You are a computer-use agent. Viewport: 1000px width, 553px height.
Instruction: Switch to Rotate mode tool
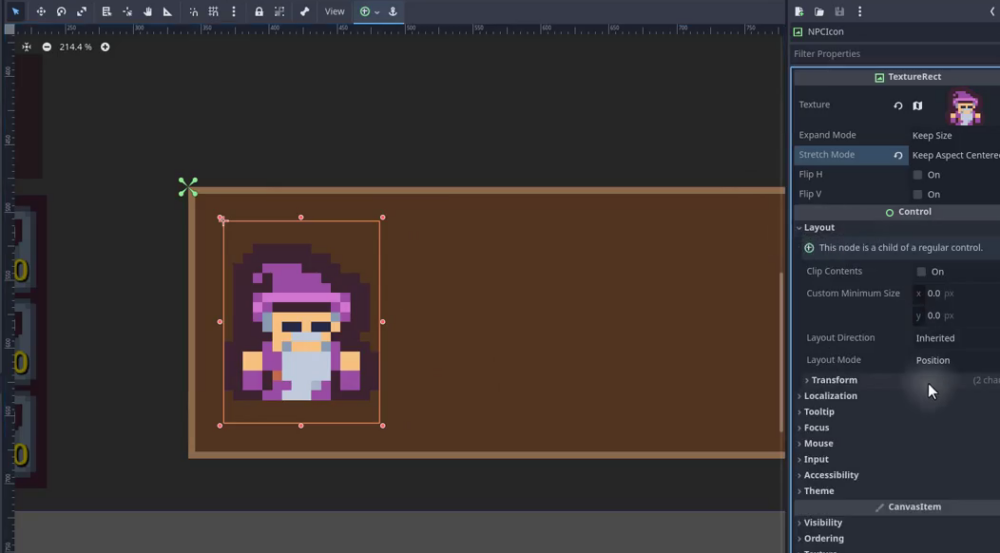point(61,11)
